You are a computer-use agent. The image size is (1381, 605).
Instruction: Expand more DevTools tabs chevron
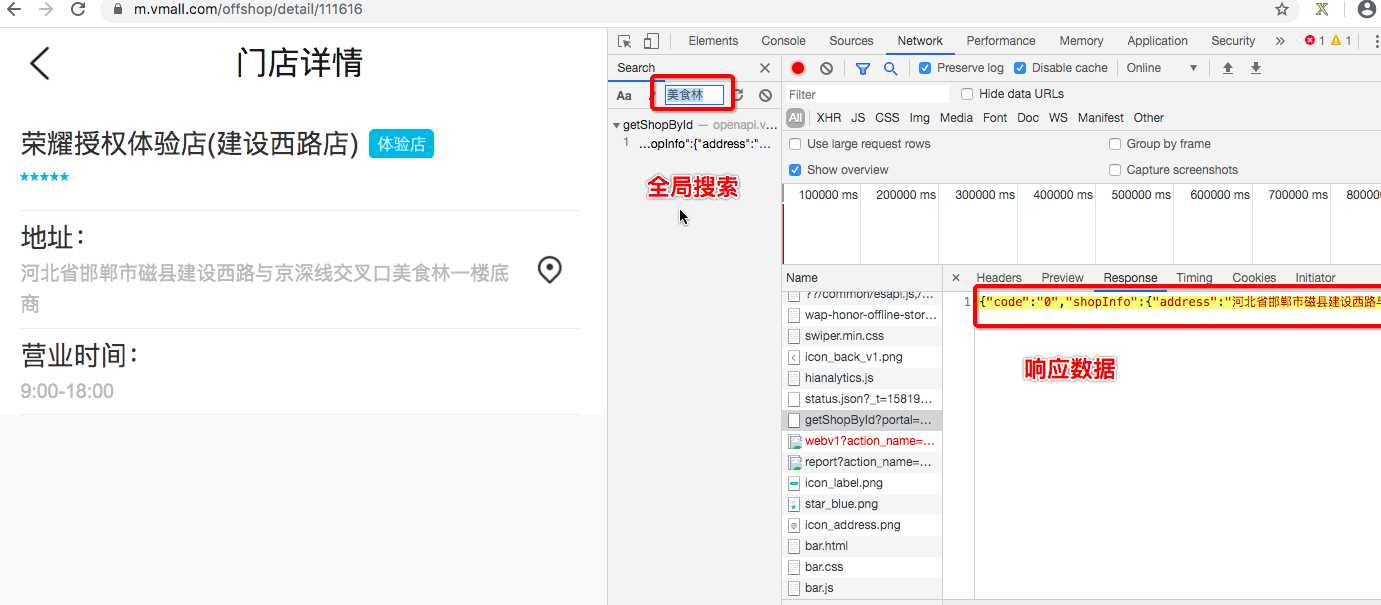pos(1280,41)
